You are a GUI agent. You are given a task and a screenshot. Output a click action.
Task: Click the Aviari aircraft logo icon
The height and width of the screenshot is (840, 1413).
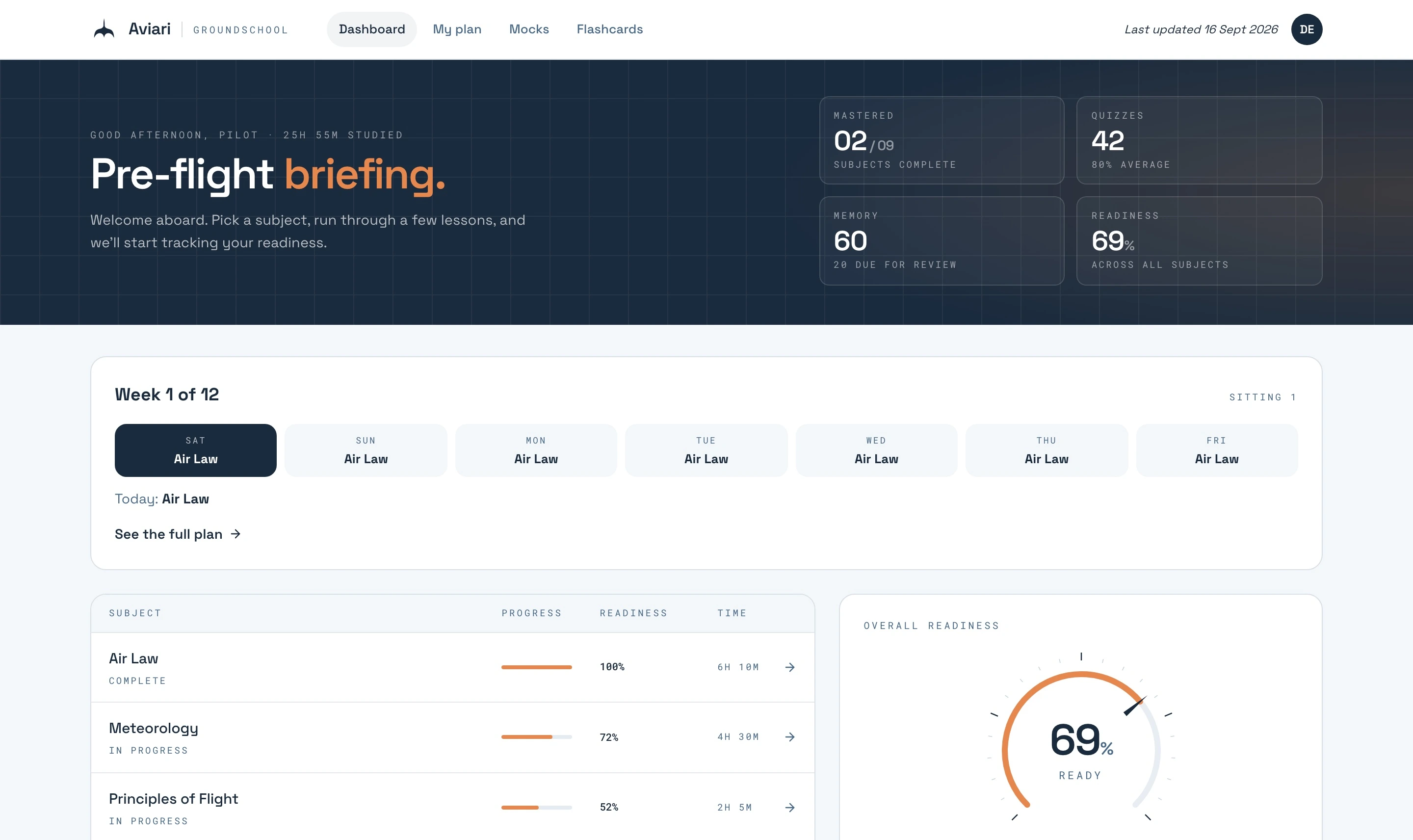pyautogui.click(x=104, y=29)
